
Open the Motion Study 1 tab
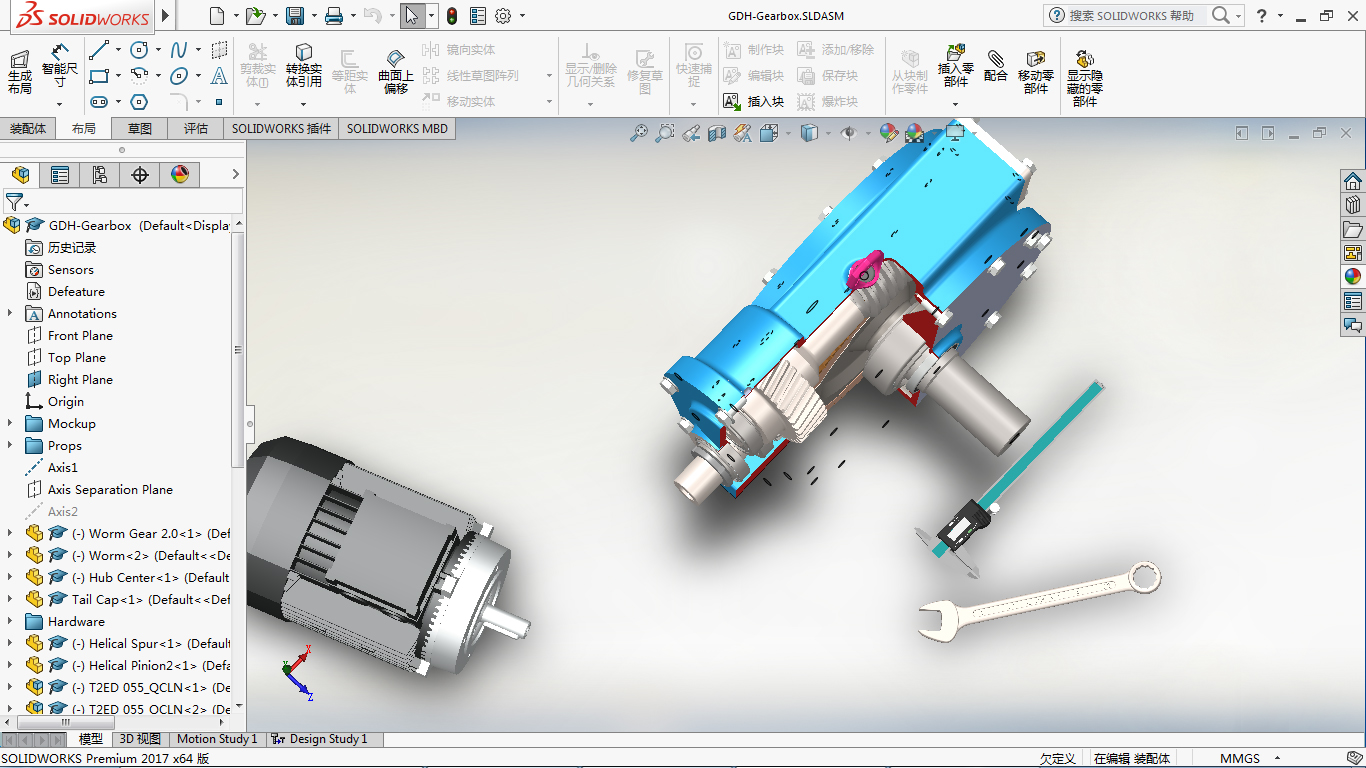pos(216,739)
